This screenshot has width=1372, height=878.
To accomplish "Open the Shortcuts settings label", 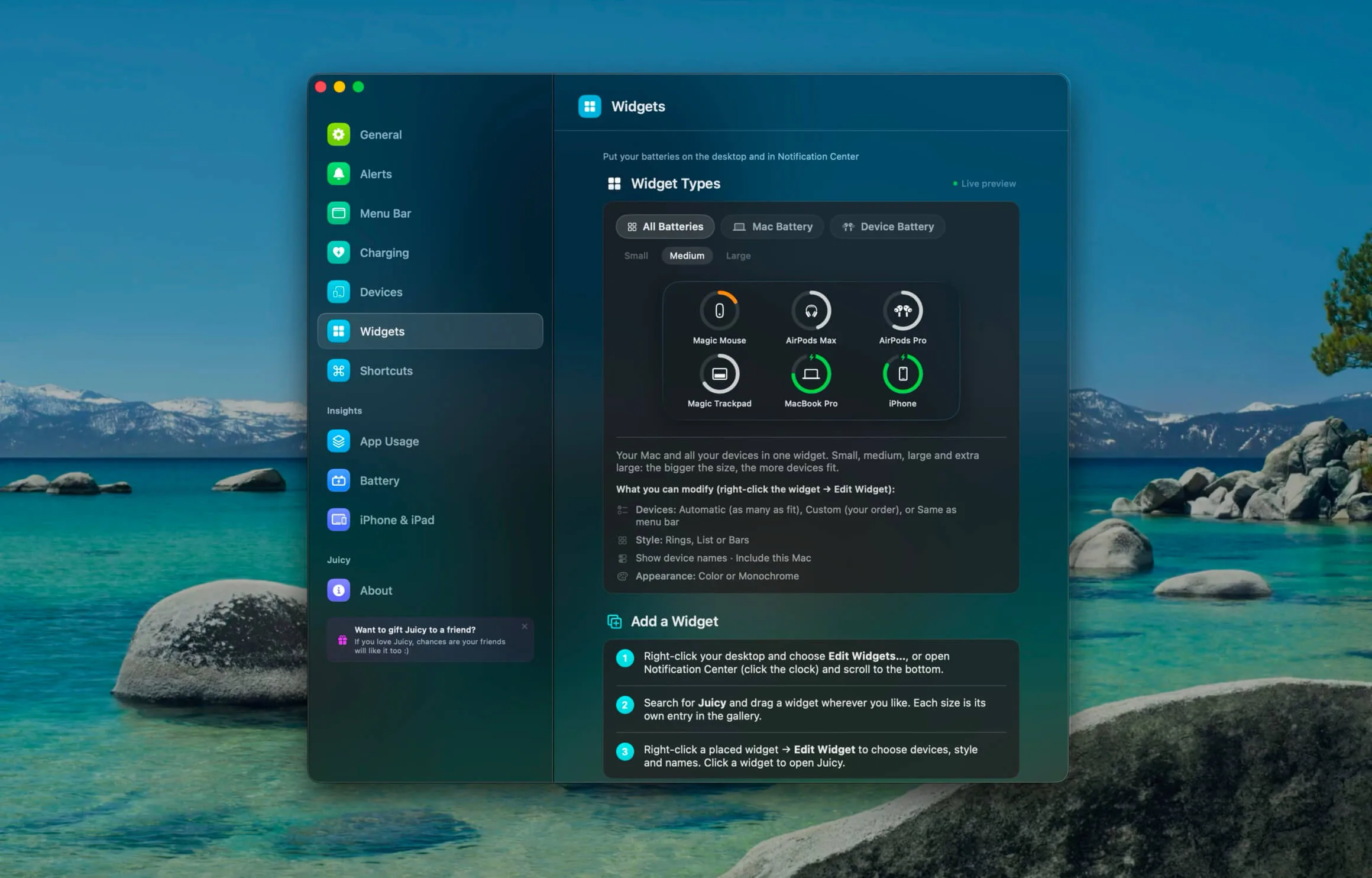I will [x=387, y=371].
